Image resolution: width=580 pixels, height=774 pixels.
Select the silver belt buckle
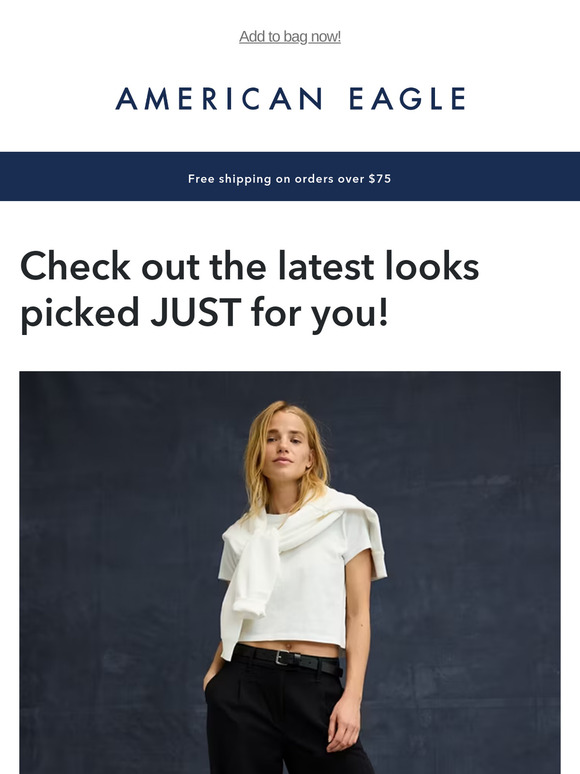[x=282, y=657]
